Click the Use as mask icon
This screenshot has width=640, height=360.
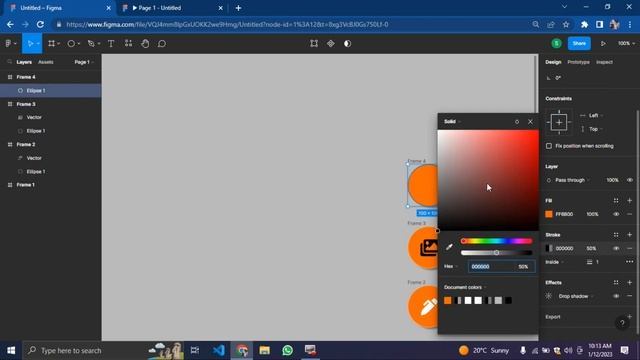click(347, 43)
